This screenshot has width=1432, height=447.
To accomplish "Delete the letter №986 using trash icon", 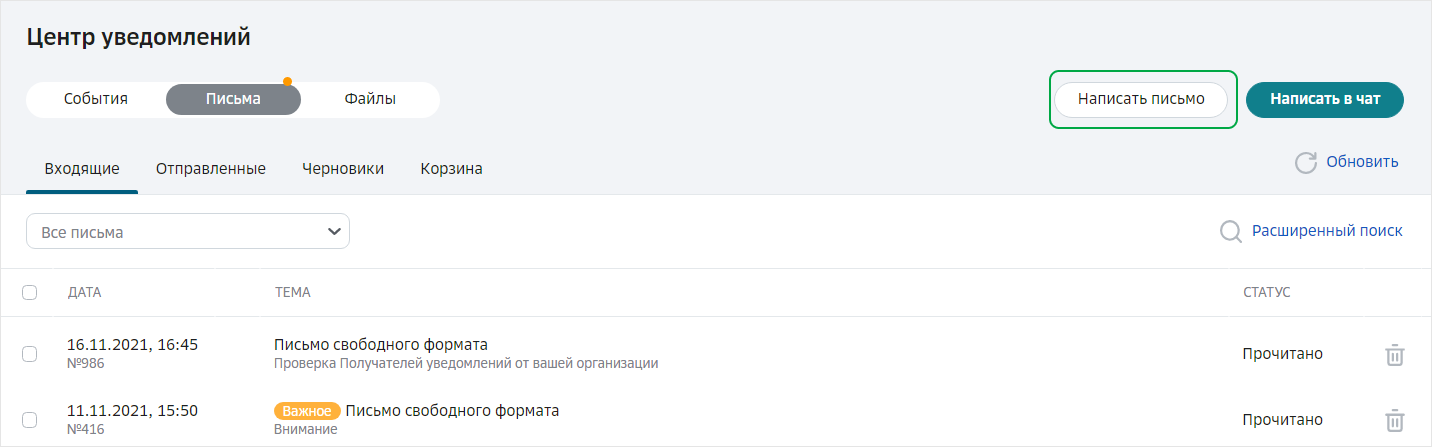I will pos(1394,355).
